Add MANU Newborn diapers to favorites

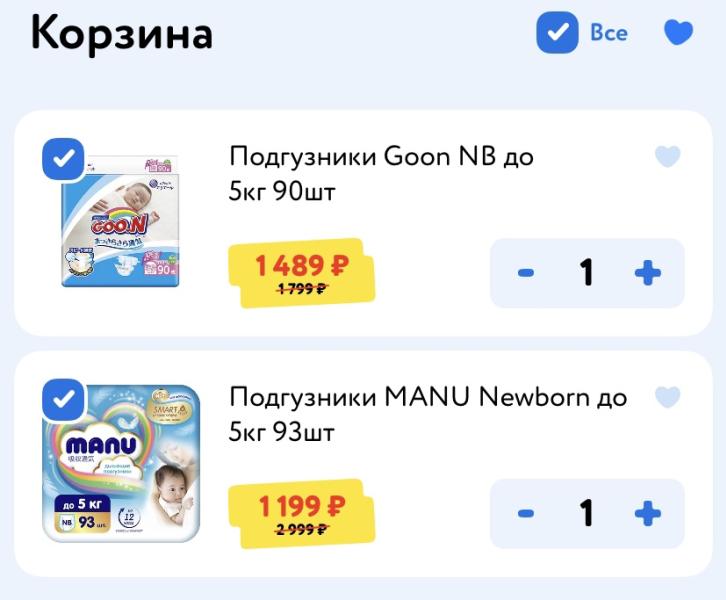tap(667, 397)
